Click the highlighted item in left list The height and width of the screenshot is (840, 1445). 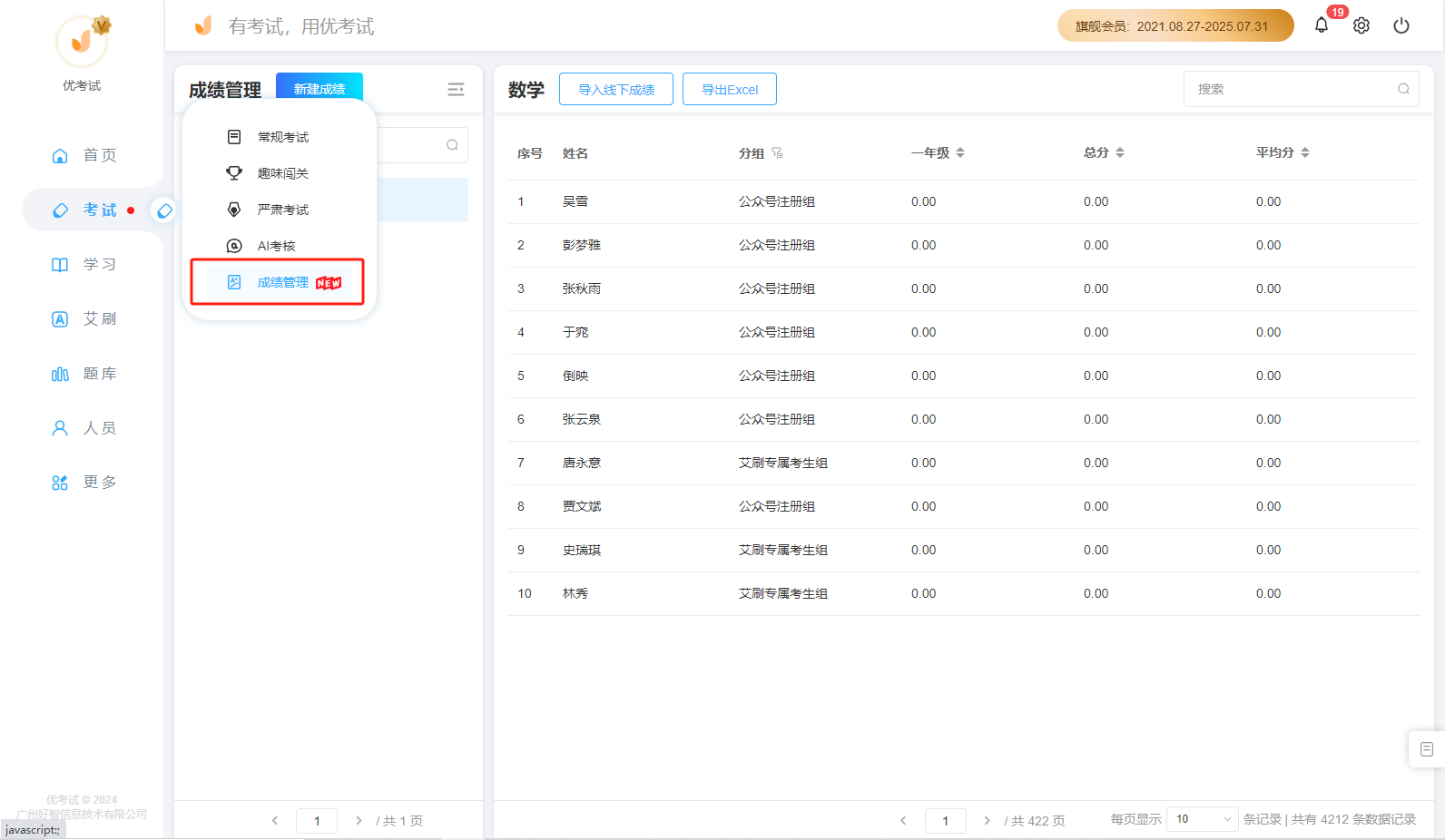coord(423,200)
